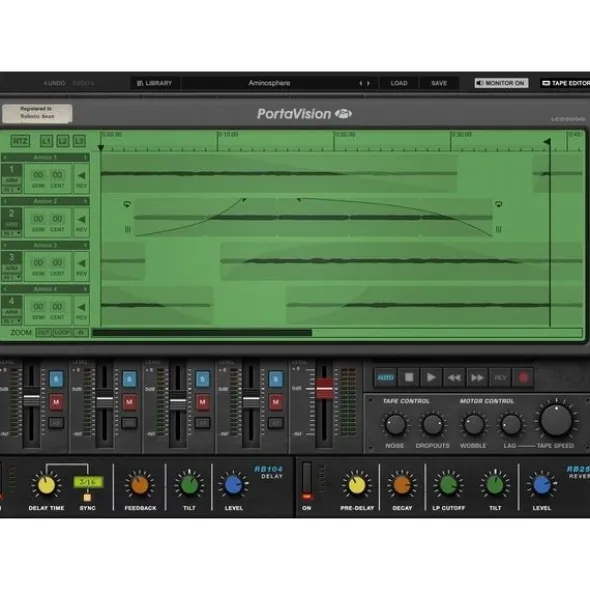This screenshot has width=590, height=591.
Task: Select the previous preset arrow
Action: (361, 83)
